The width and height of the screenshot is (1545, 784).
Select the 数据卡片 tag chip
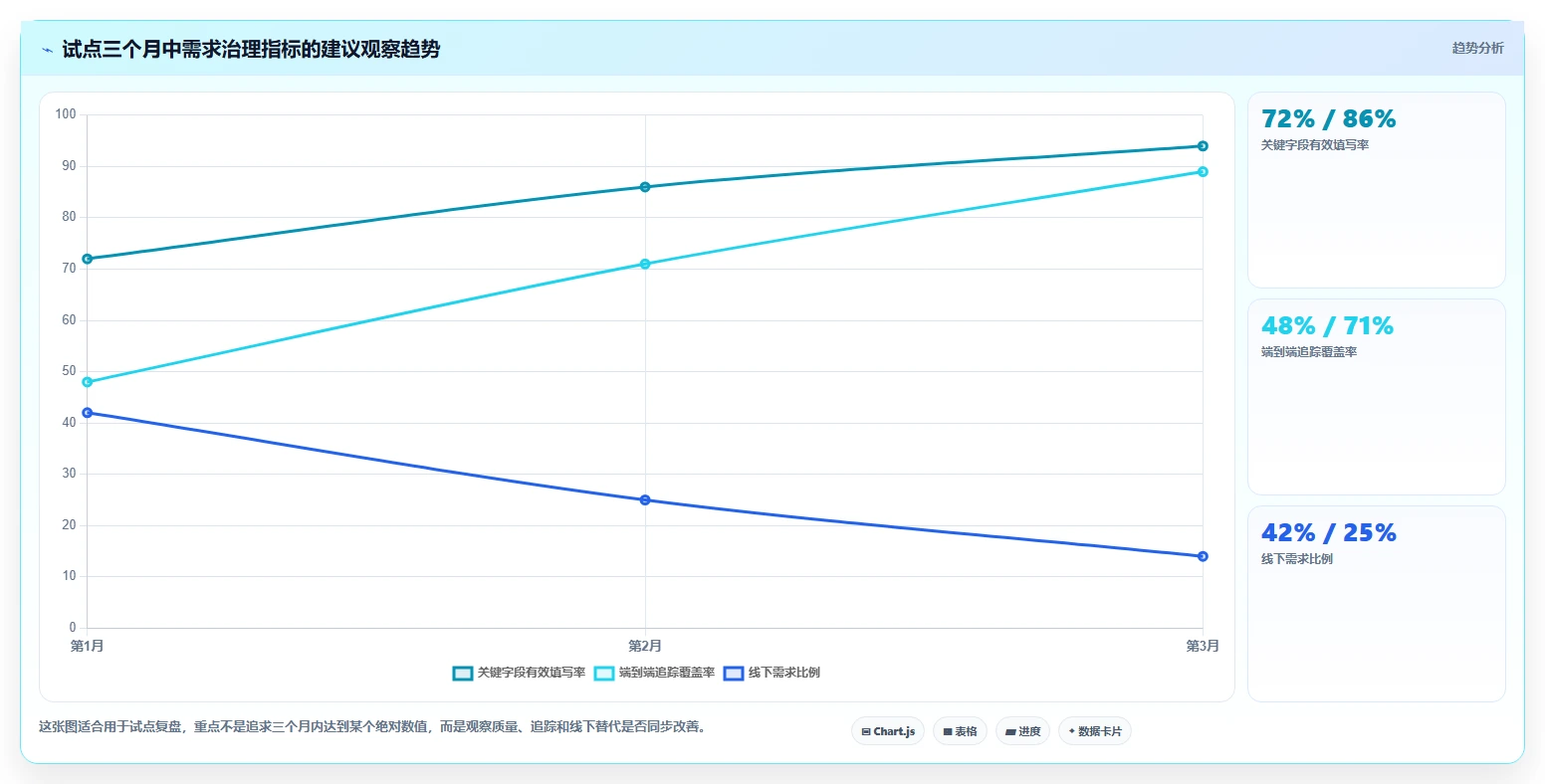click(1095, 731)
